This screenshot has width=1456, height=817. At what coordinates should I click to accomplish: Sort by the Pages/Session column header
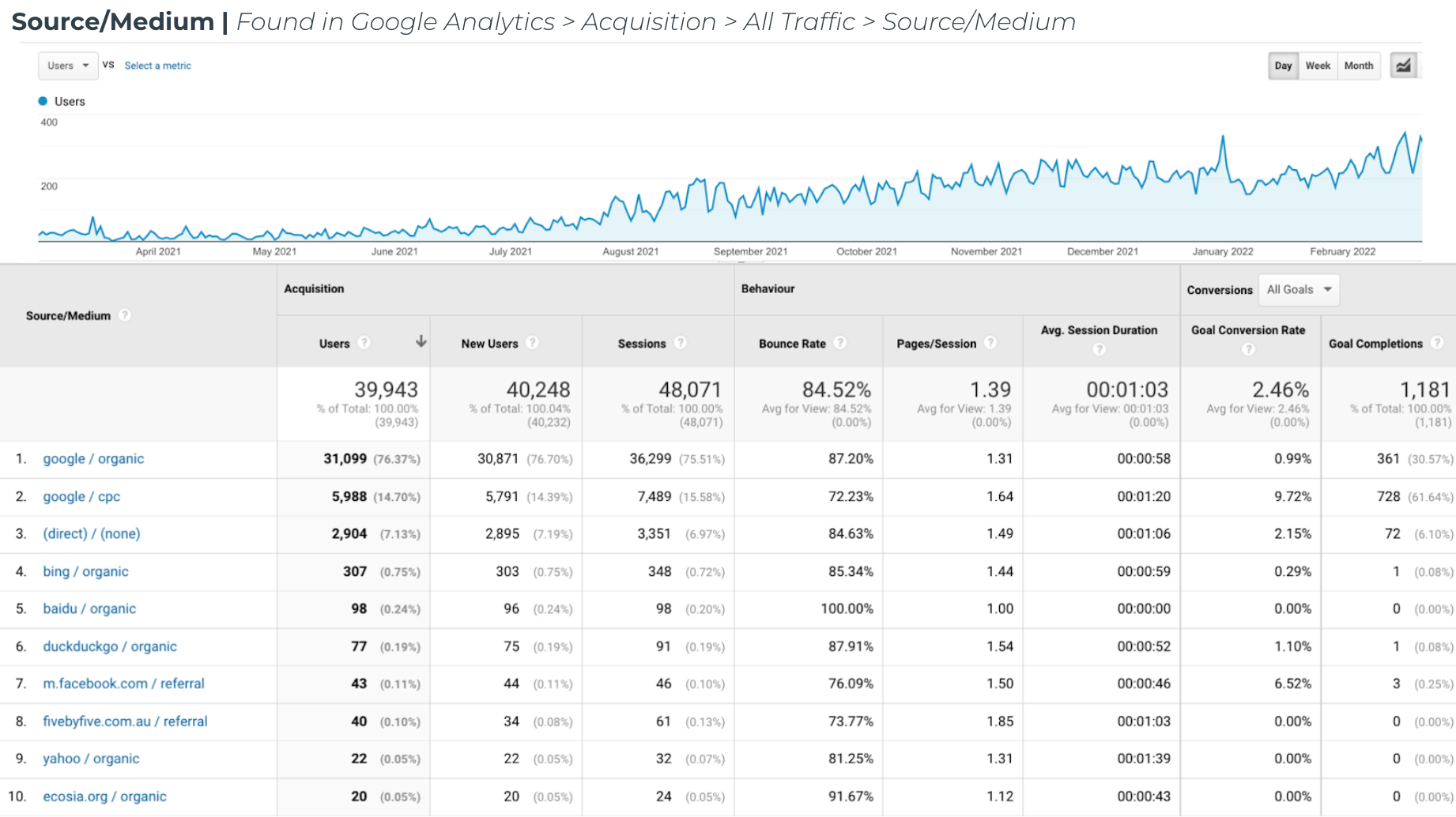(936, 344)
